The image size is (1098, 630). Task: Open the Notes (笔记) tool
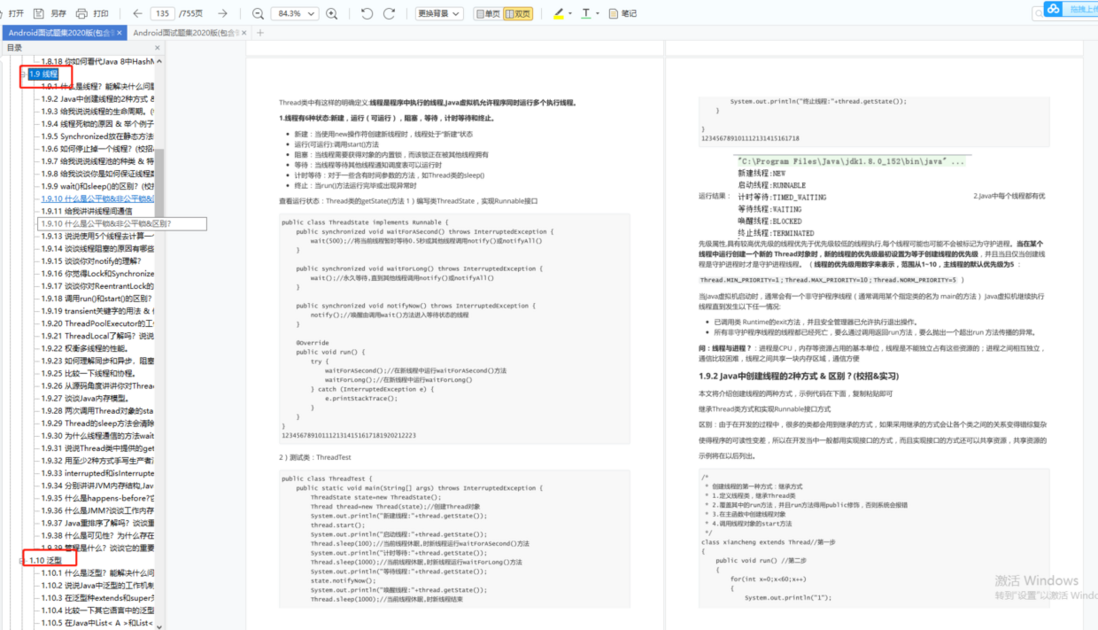(x=623, y=13)
